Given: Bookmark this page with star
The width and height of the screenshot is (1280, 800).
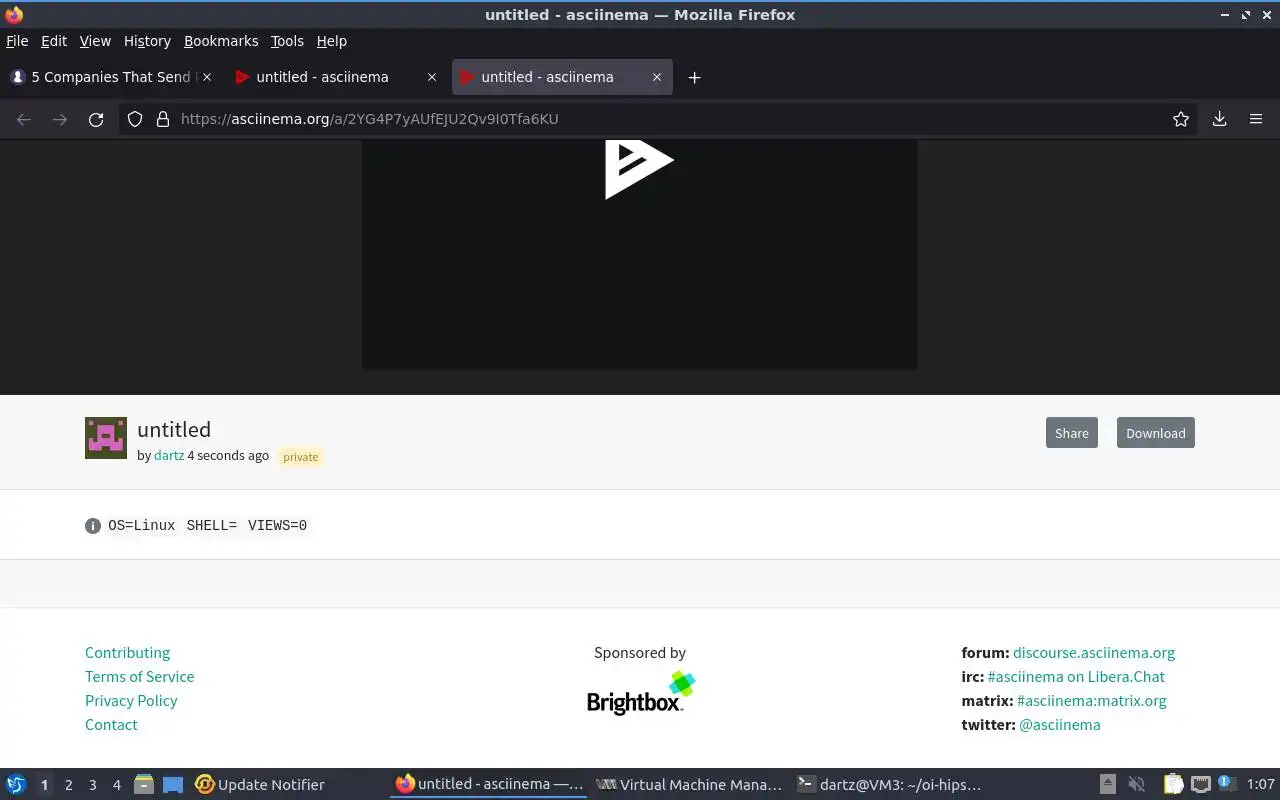Looking at the screenshot, I should click(1181, 119).
